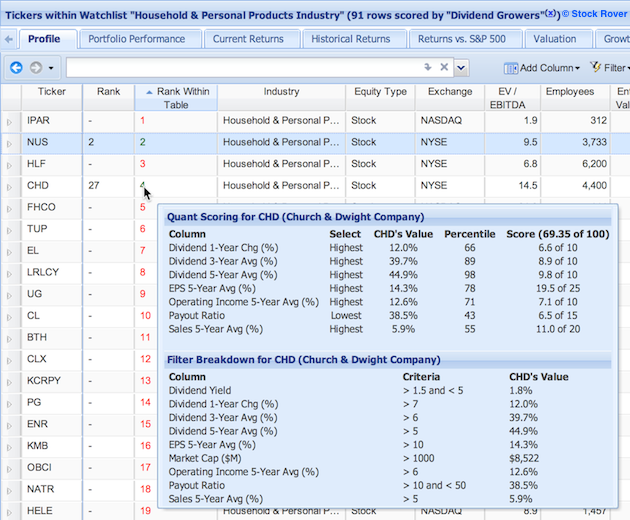Select the CHD ticker cell
The image size is (630, 520).
(x=52, y=186)
